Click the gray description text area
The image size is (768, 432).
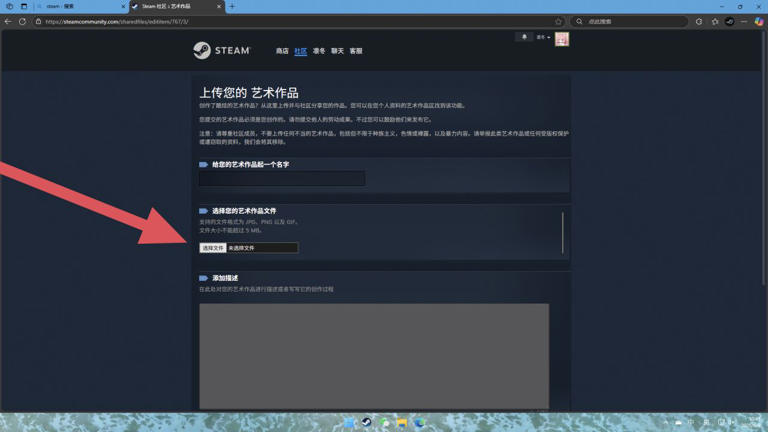374,356
